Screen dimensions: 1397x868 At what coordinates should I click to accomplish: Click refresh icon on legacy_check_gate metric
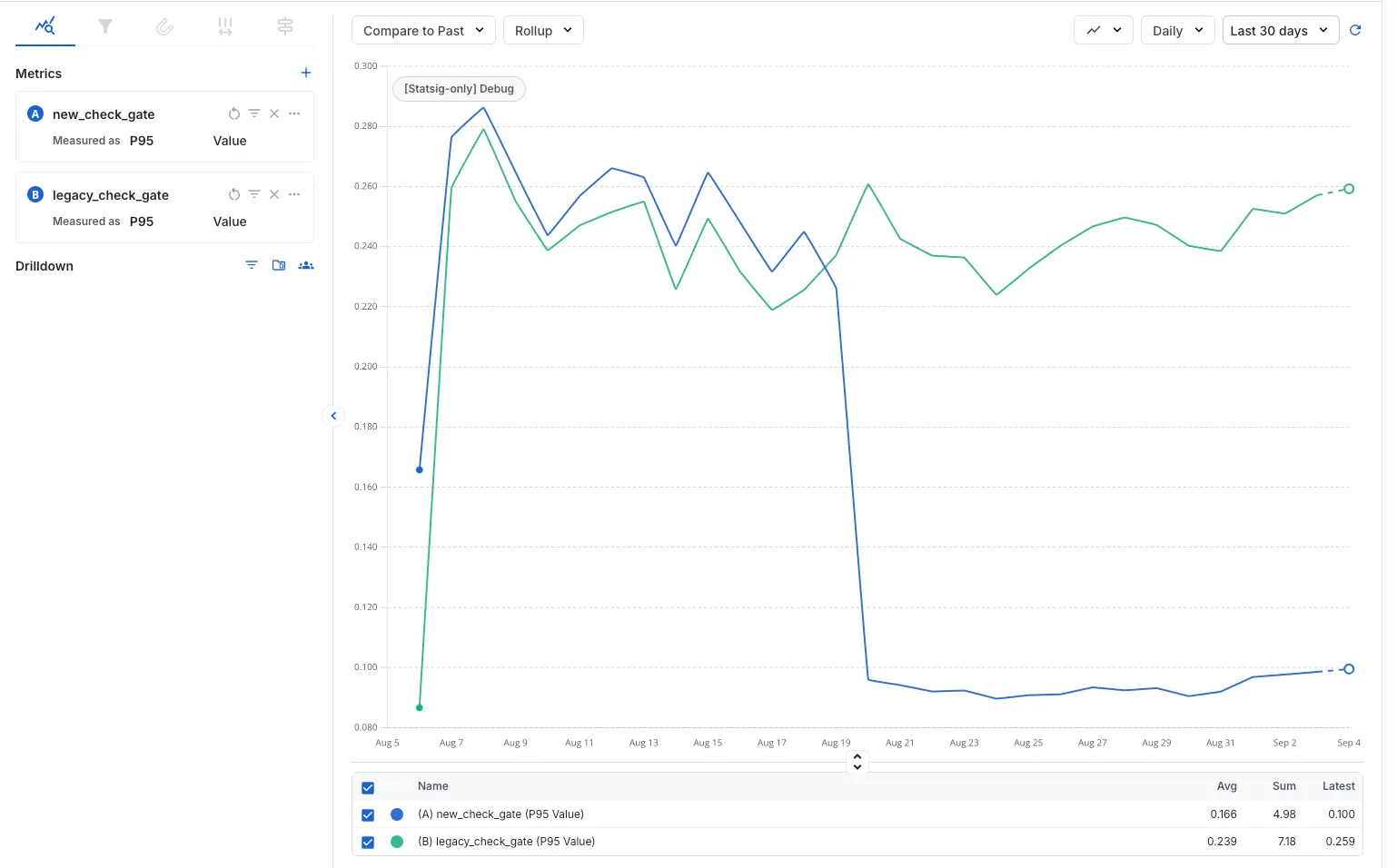pyautogui.click(x=234, y=194)
